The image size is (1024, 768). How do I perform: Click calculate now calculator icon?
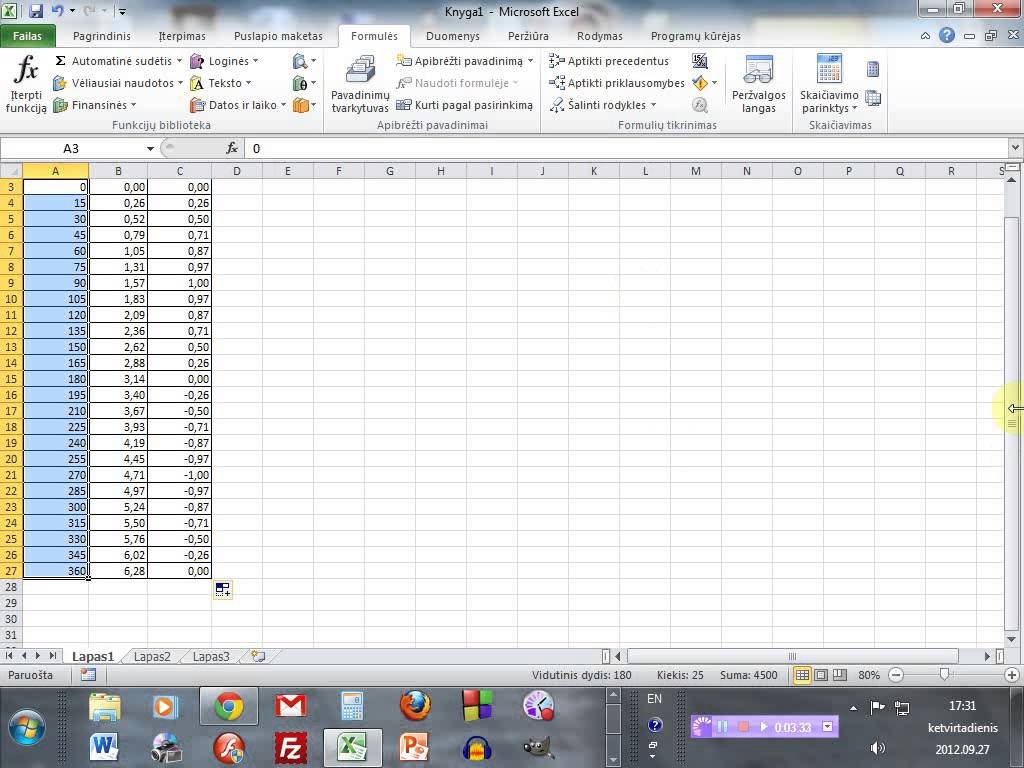872,69
